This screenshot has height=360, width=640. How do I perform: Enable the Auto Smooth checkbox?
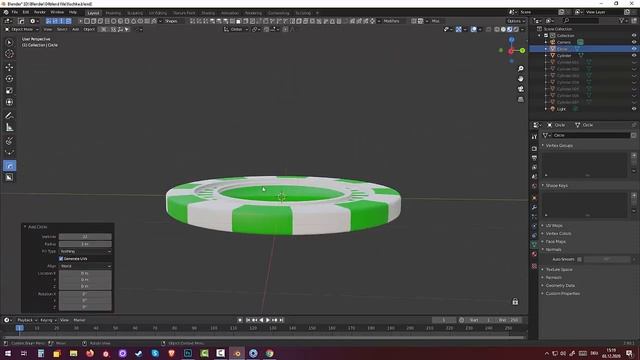point(579,259)
